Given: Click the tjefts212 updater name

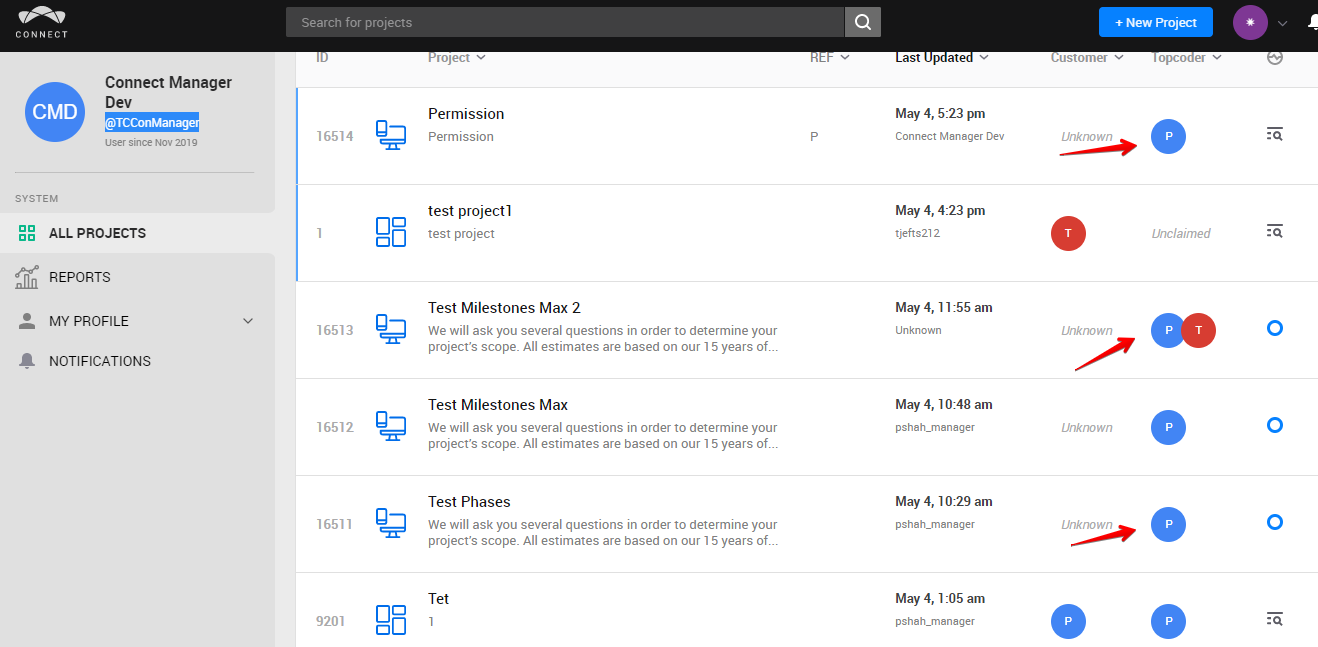Looking at the screenshot, I should 917,233.
